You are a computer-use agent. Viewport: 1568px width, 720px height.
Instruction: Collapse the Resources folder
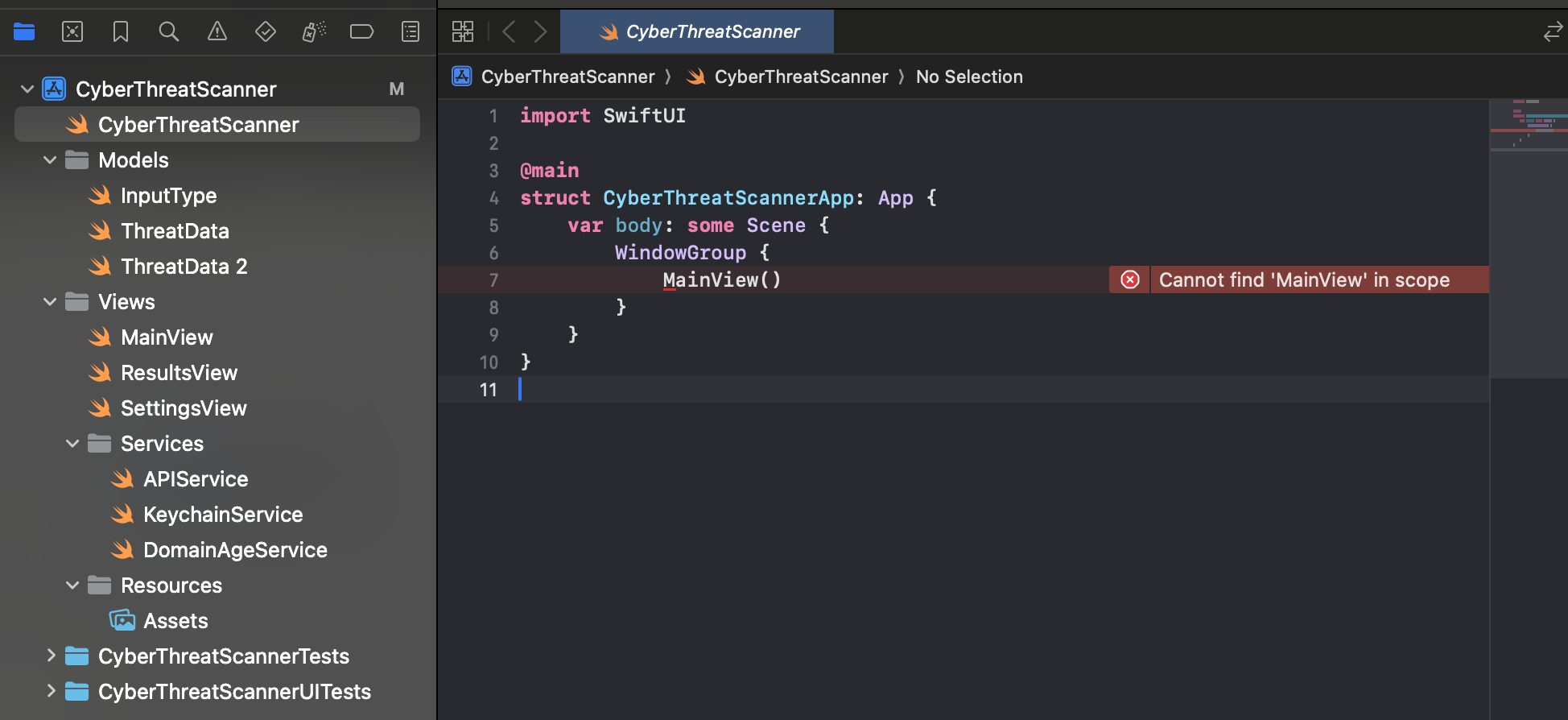pyautogui.click(x=72, y=585)
